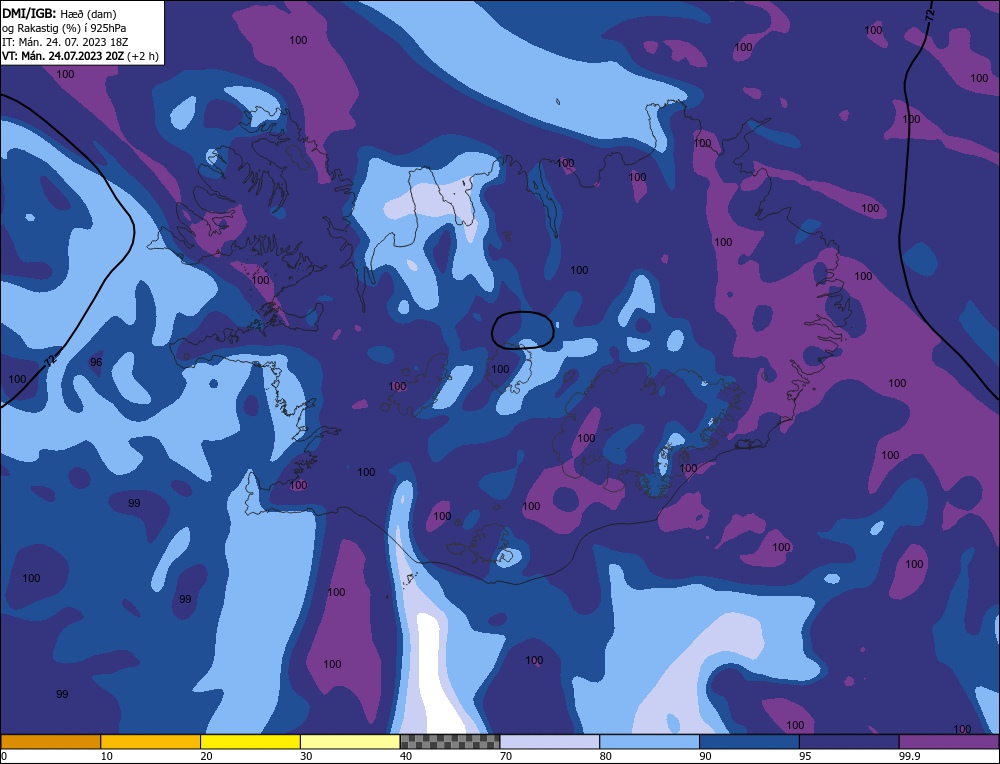The width and height of the screenshot is (1000, 764).
Task: Click the '(+2 h)' forecast offset text
Action: coord(143,56)
